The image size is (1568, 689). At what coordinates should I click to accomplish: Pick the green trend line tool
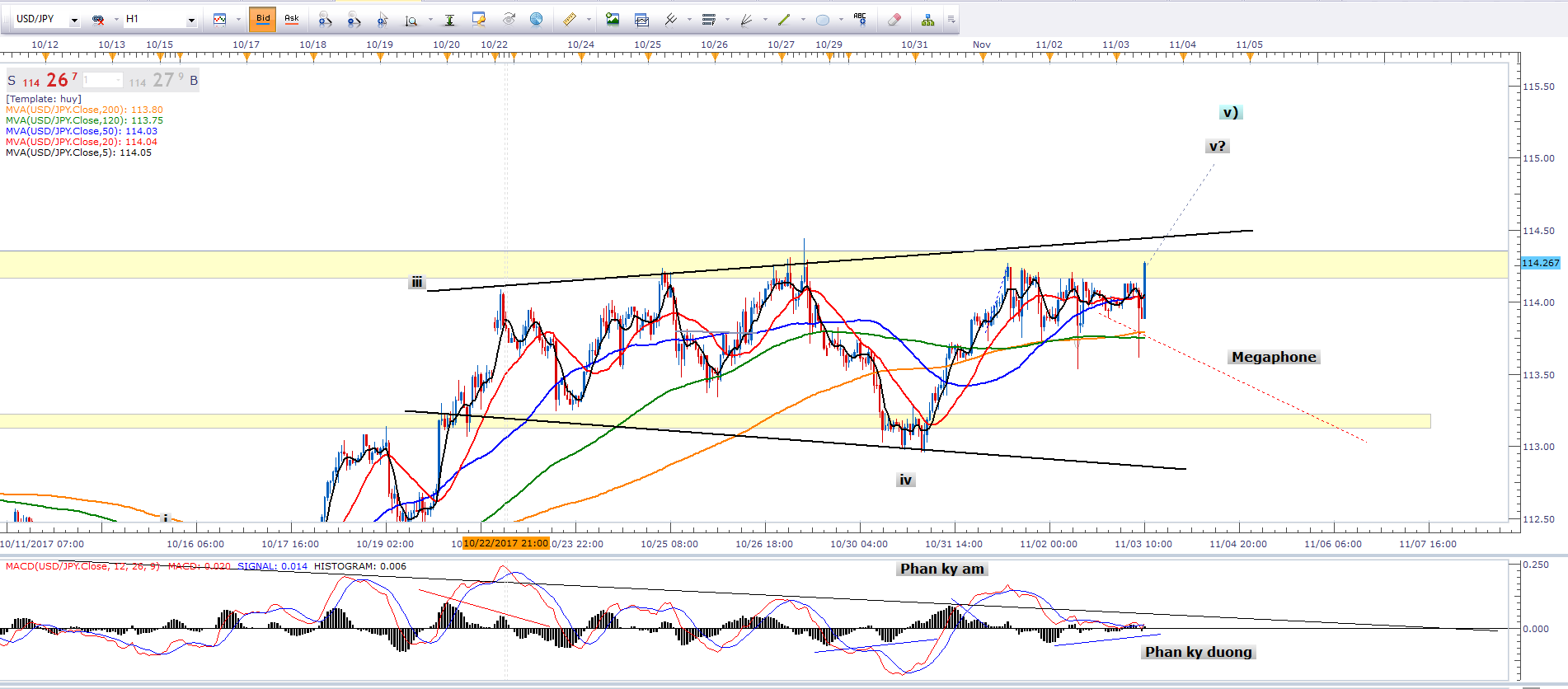click(x=784, y=19)
